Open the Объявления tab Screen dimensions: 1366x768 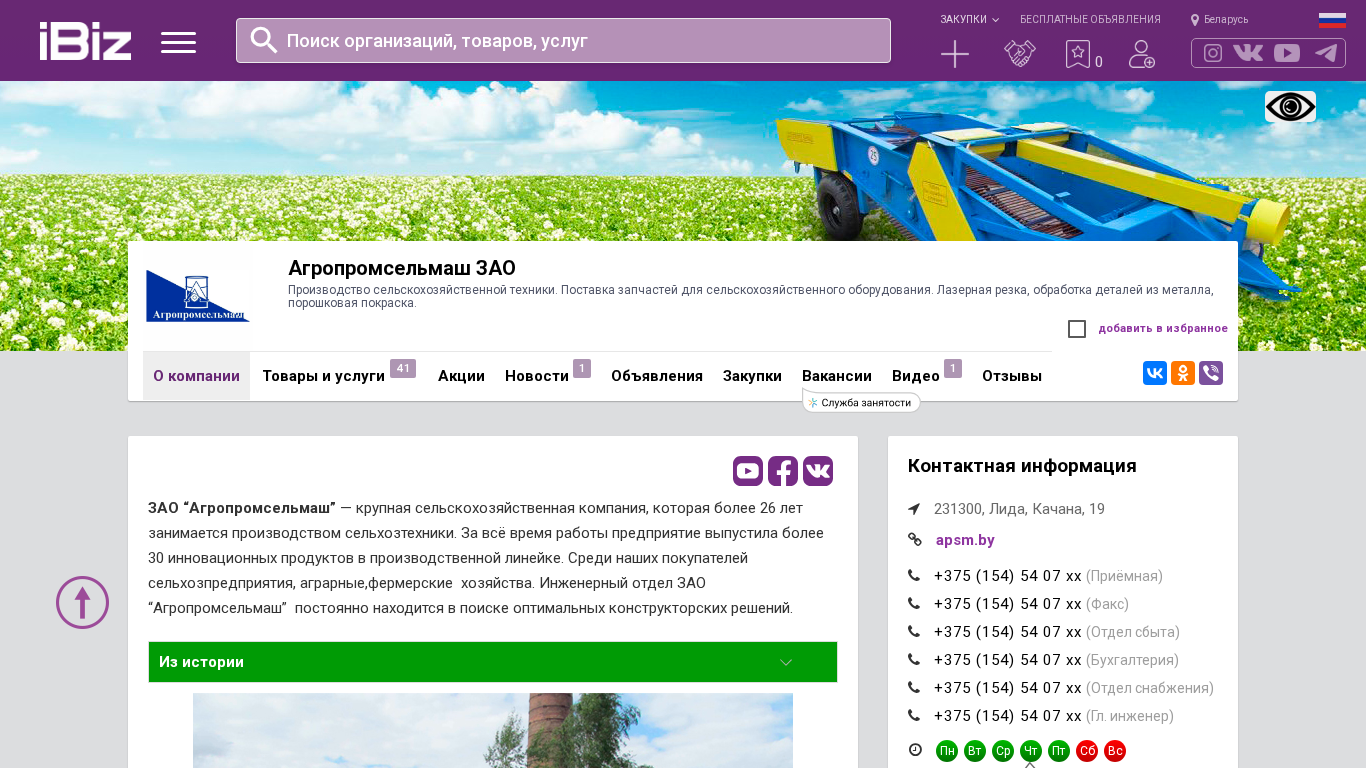tap(657, 376)
